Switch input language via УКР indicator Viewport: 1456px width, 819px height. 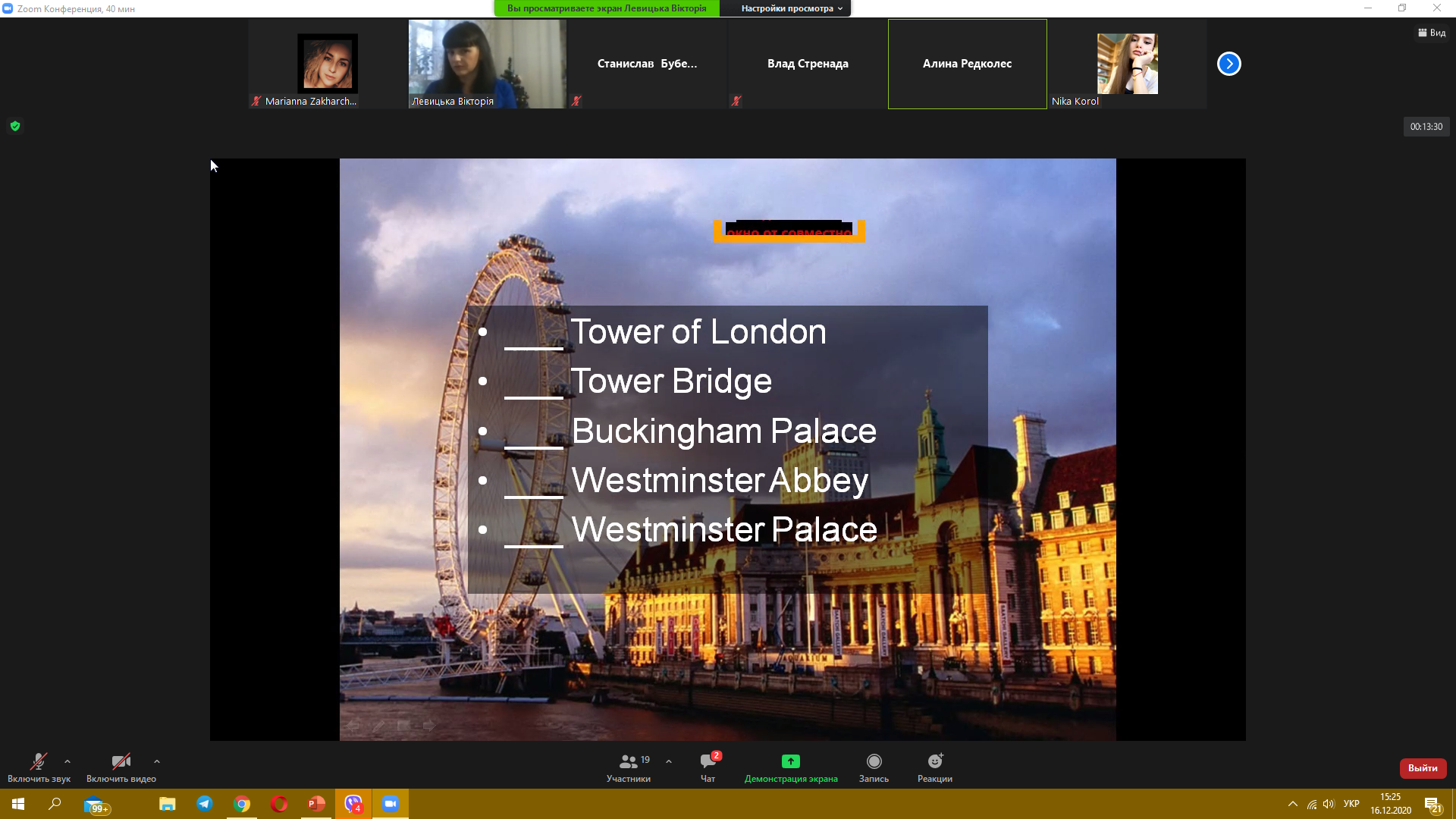click(1351, 804)
